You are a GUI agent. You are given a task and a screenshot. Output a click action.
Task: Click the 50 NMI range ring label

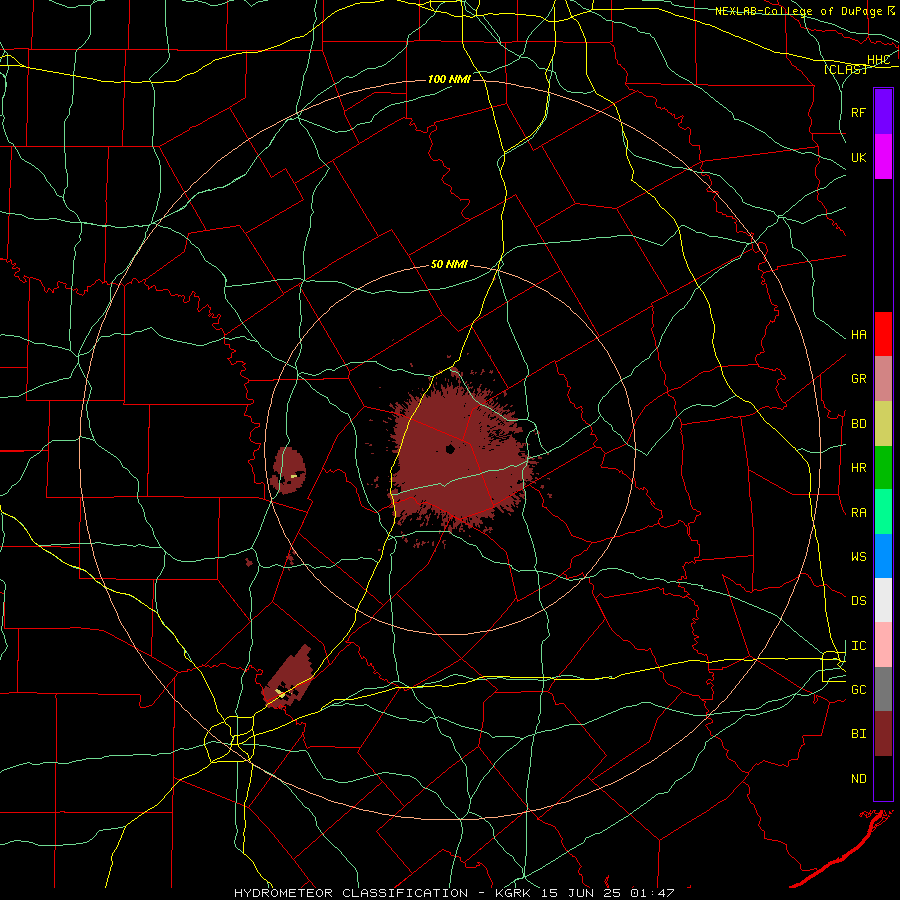449,265
